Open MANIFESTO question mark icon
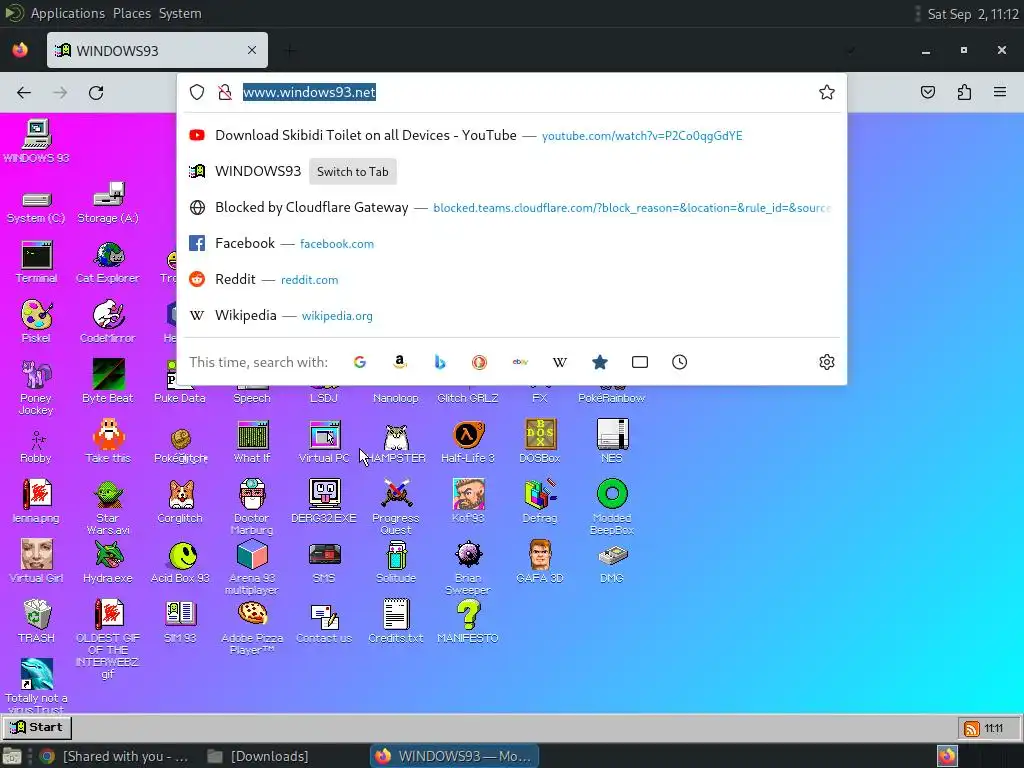Screen dimensions: 1024x768 468,622
